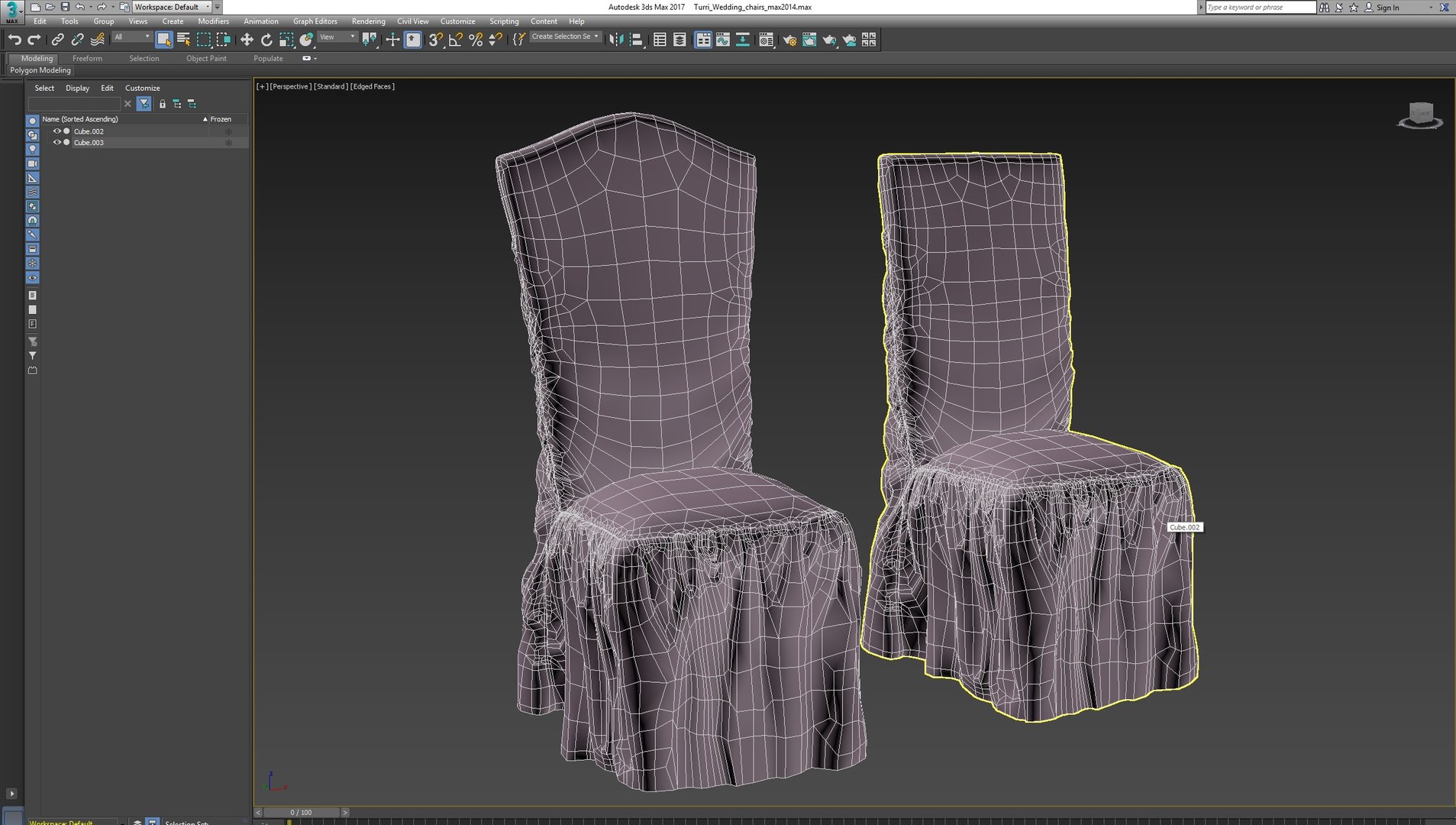This screenshot has height=825, width=1456.
Task: Toggle visibility eye of Cube.002
Action: 56,131
